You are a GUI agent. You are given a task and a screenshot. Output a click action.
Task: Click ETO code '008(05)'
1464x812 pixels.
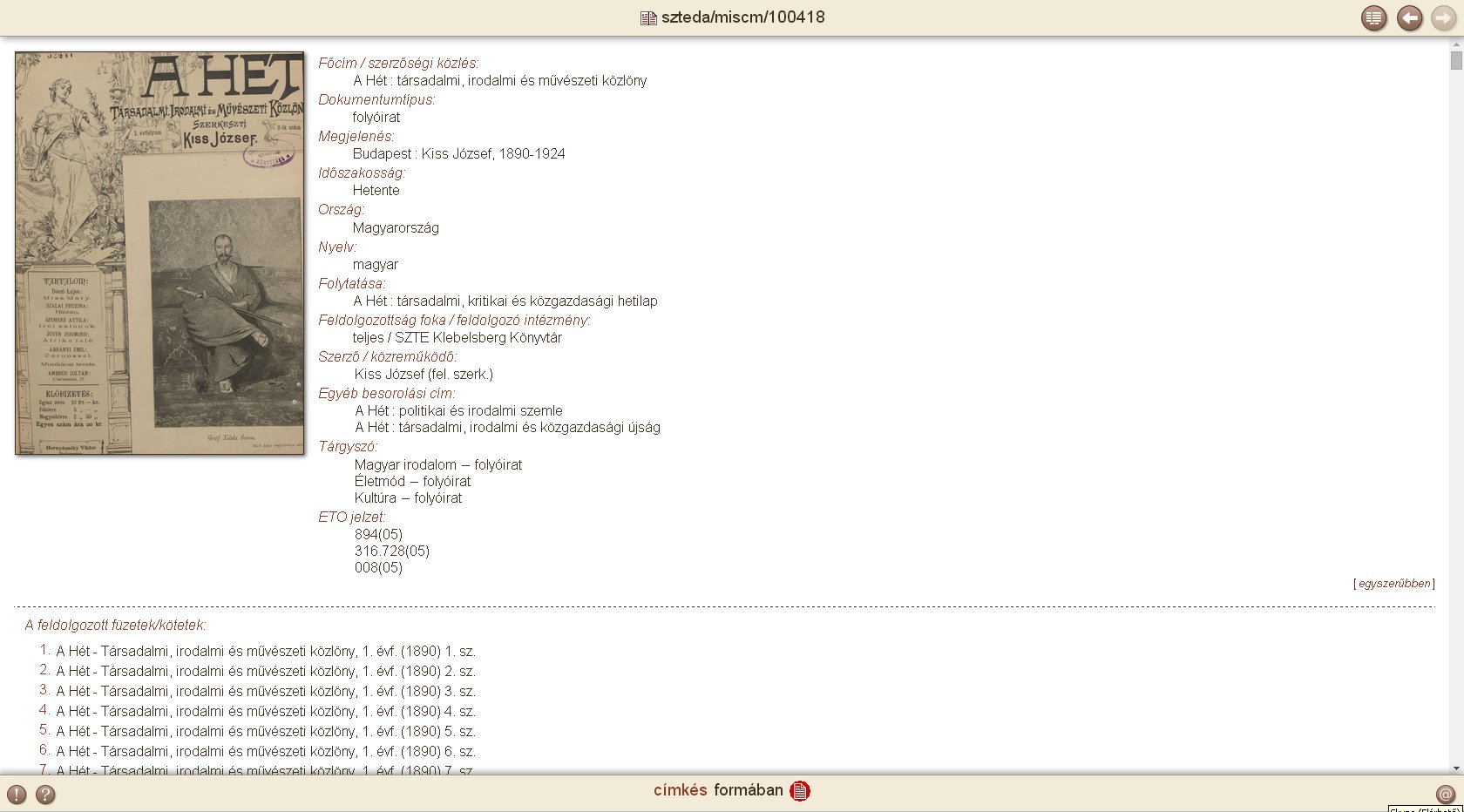[x=378, y=567]
